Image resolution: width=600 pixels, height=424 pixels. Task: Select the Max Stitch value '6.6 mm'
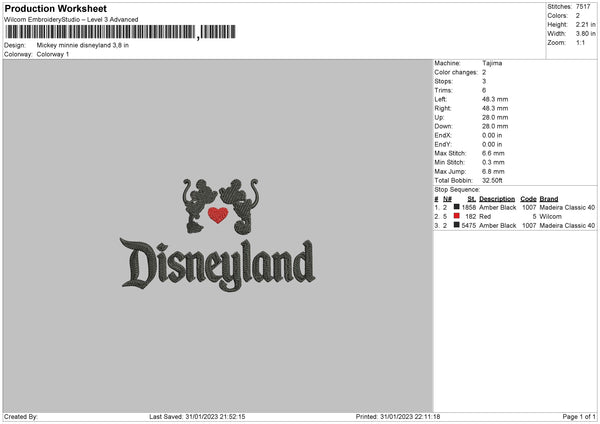click(x=493, y=153)
